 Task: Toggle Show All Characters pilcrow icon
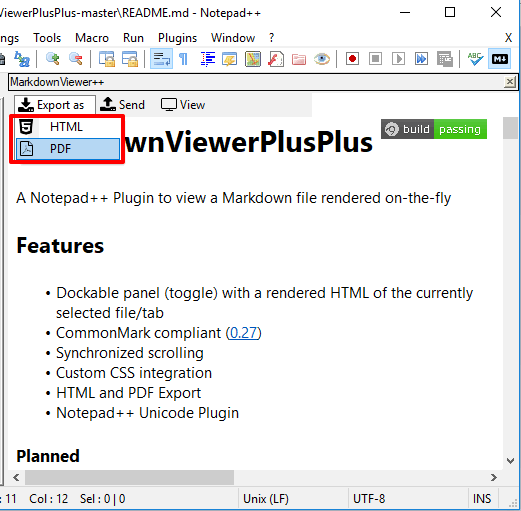point(183,59)
